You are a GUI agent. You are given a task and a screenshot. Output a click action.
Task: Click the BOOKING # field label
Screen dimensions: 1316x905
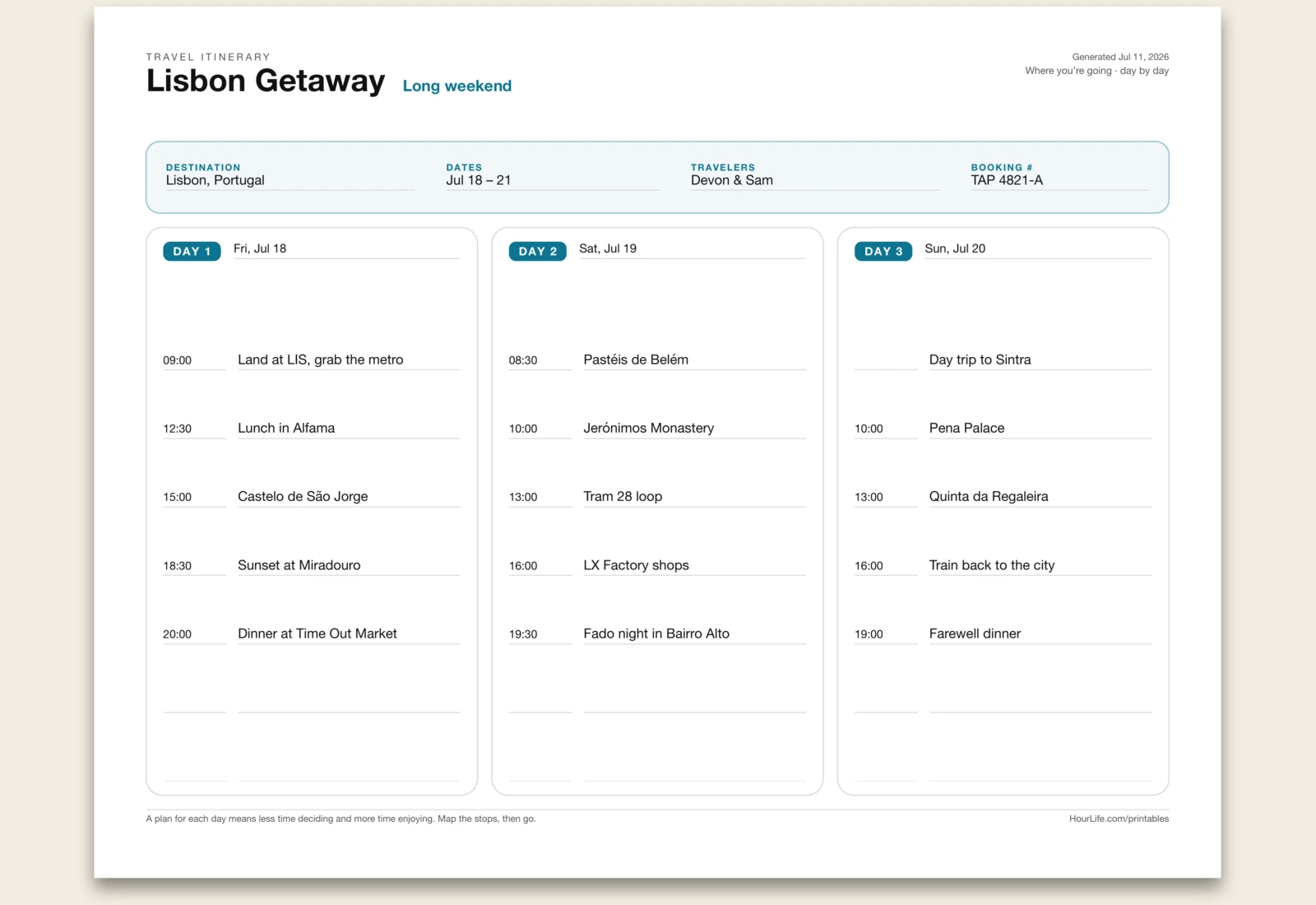[x=1002, y=167]
